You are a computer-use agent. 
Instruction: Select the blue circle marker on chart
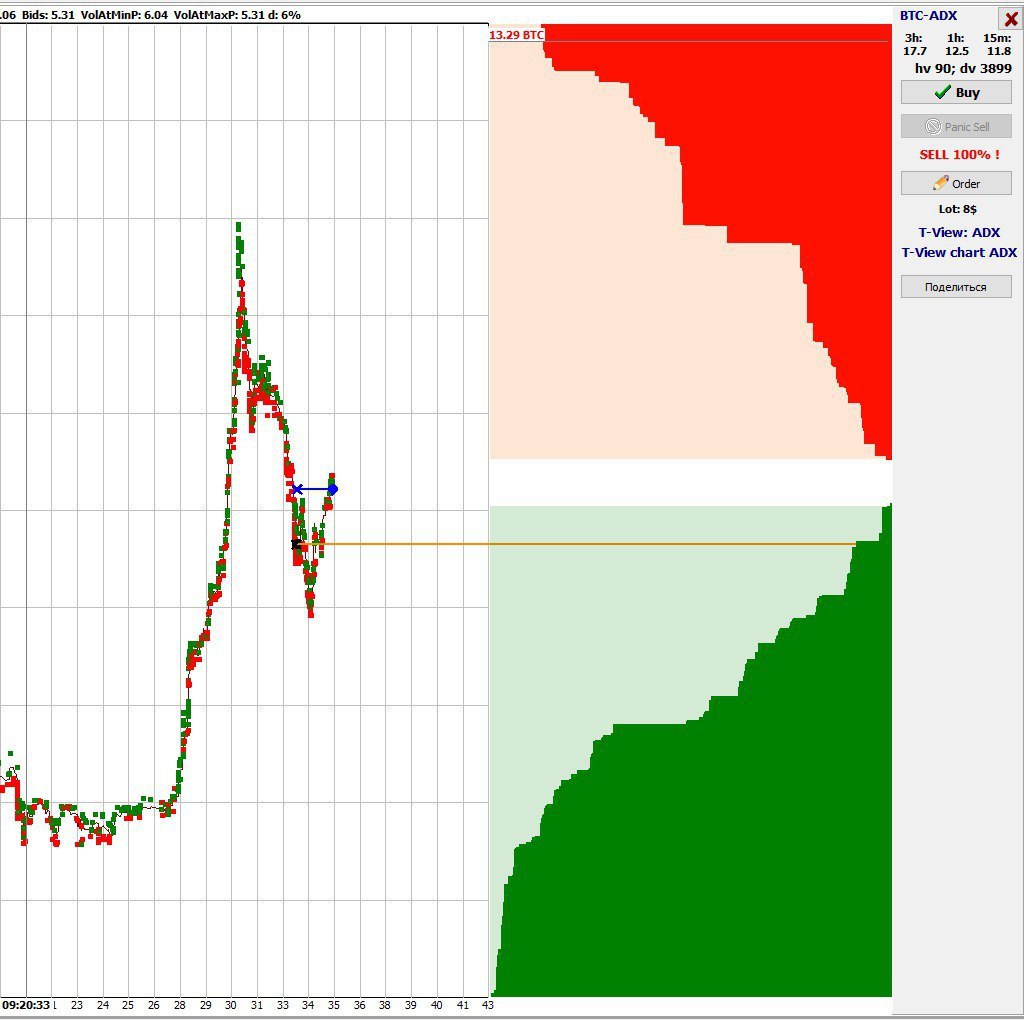tap(333, 489)
